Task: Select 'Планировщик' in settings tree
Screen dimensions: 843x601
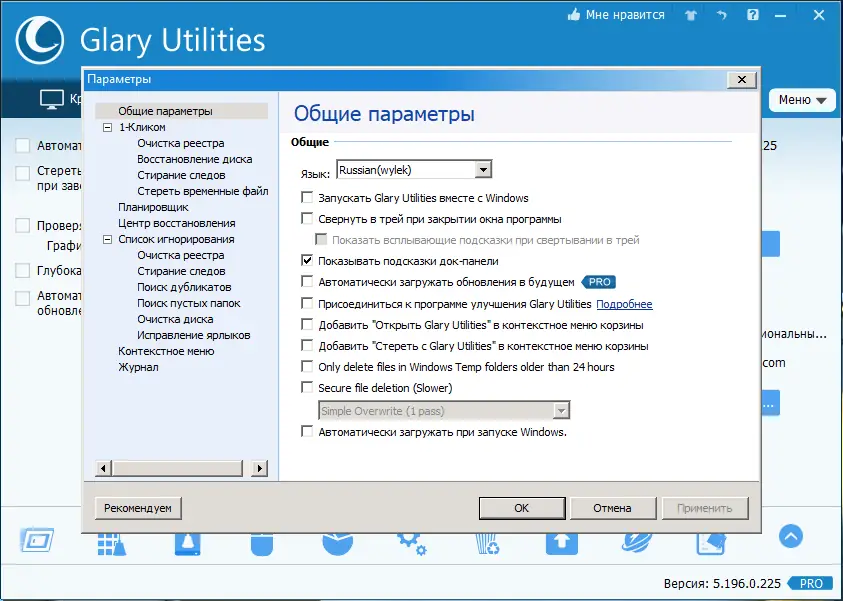Action: click(153, 207)
